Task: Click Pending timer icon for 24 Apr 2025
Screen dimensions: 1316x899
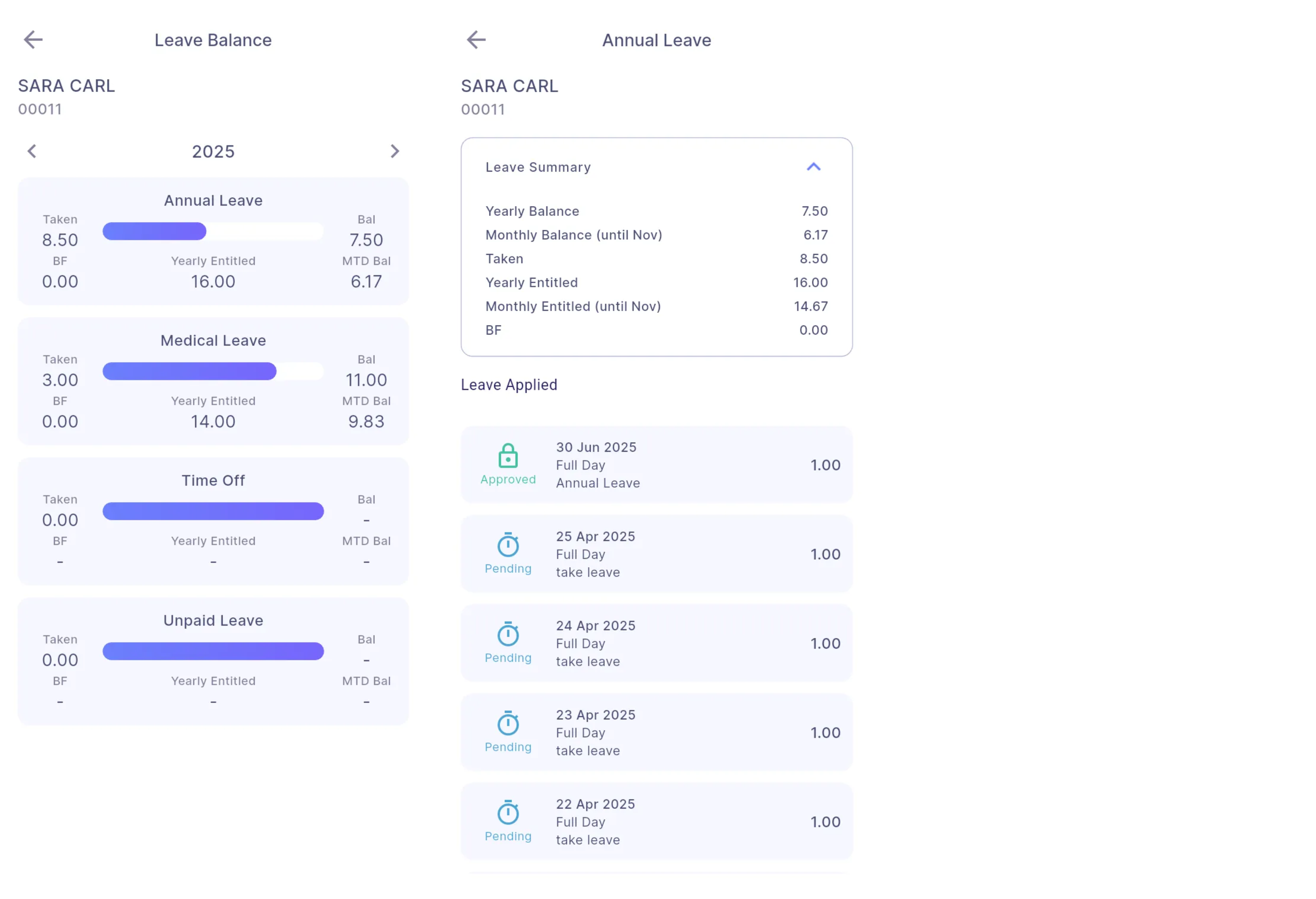Action: click(x=508, y=634)
